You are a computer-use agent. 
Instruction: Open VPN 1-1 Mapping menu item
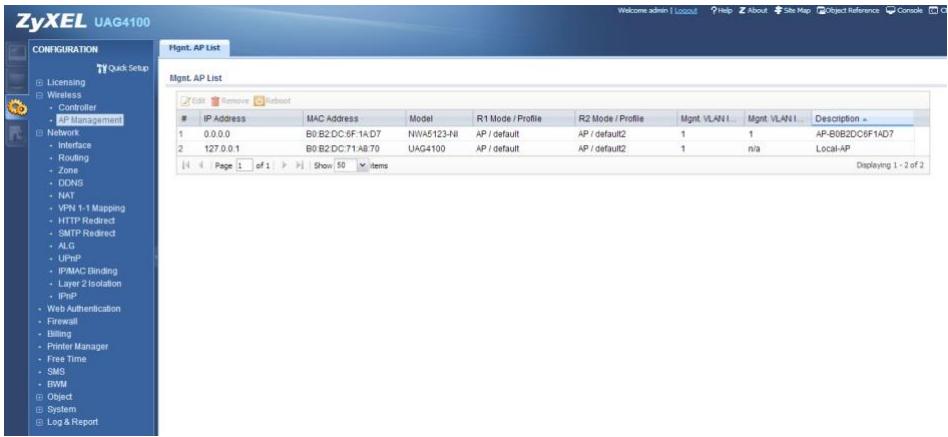click(x=91, y=208)
